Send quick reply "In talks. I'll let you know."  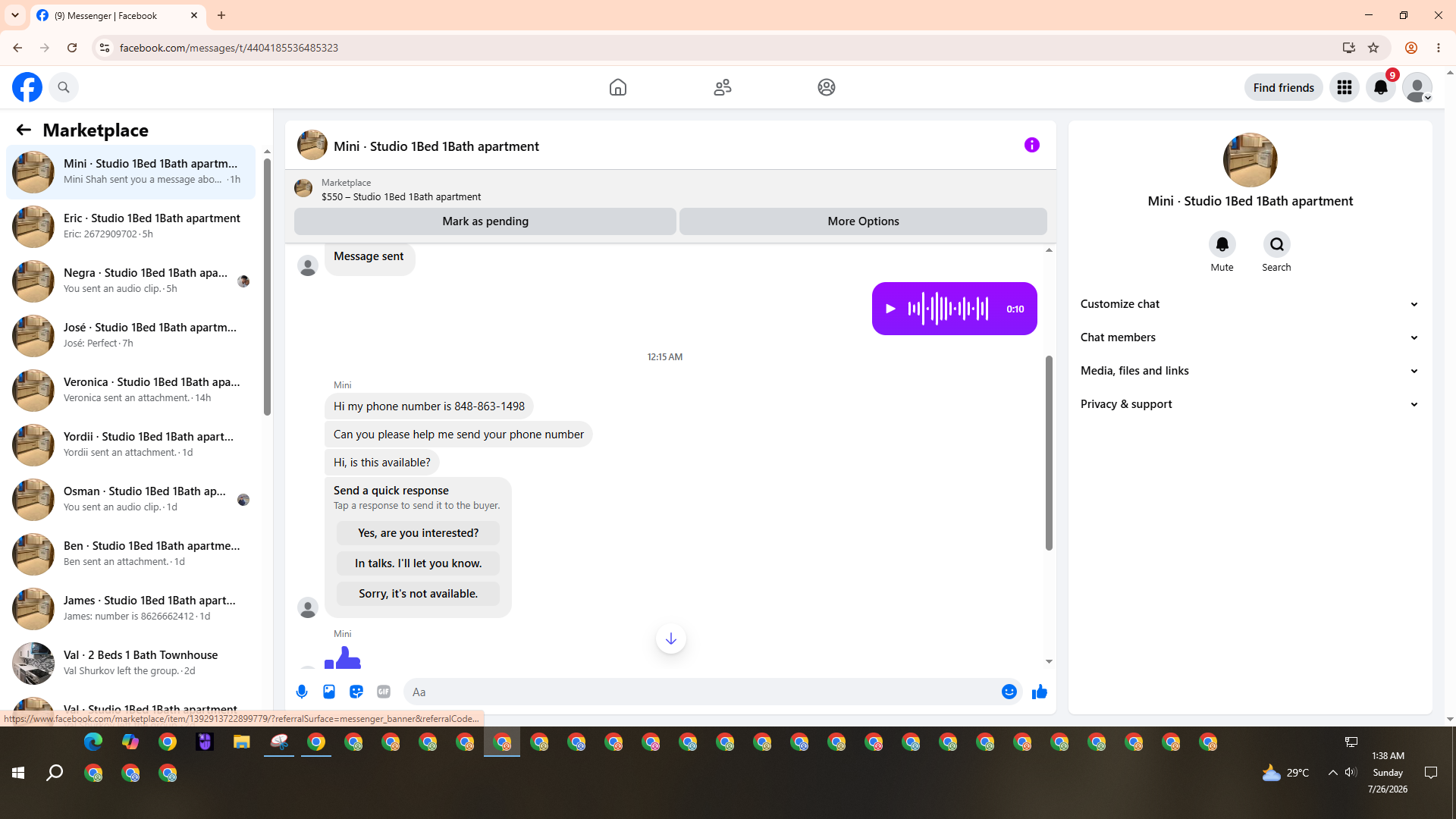[418, 563]
